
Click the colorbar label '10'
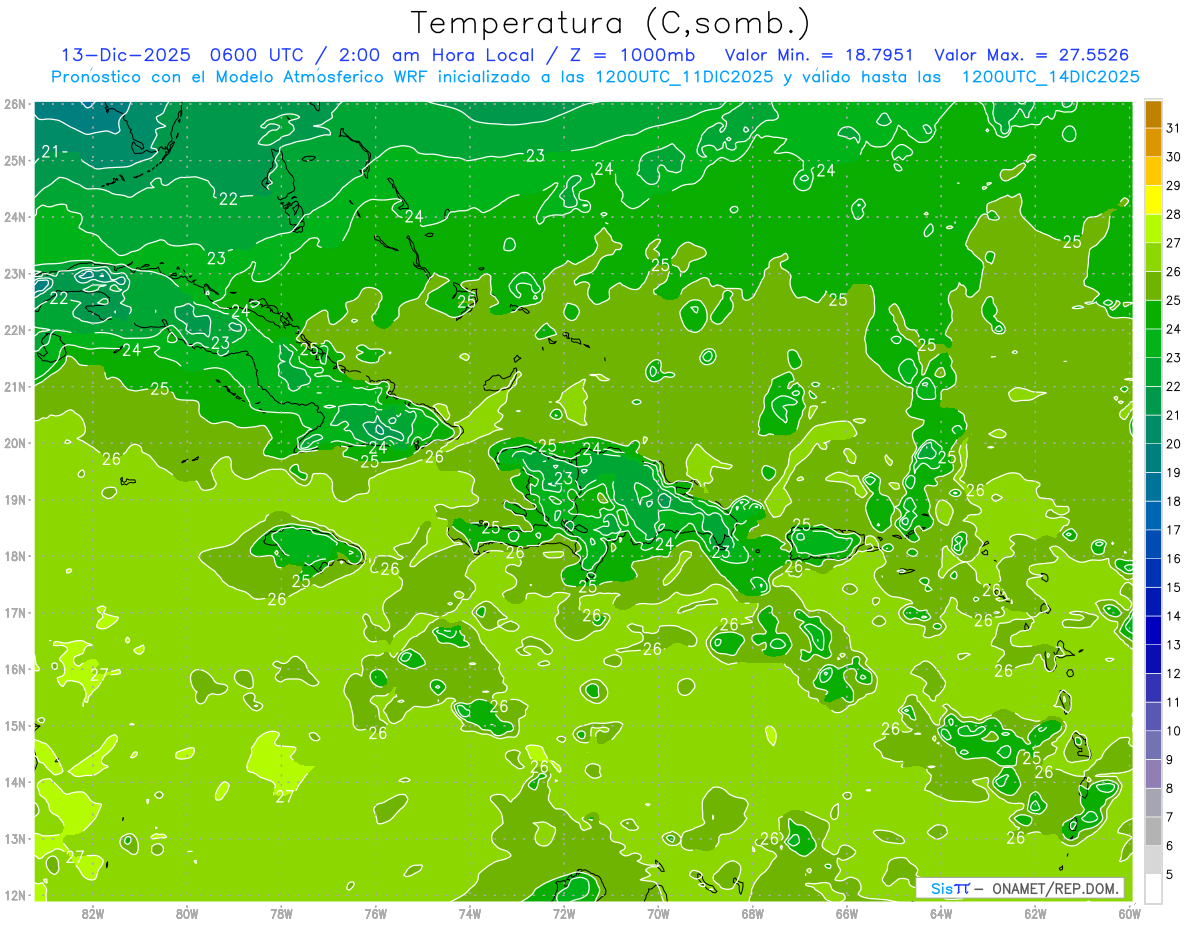click(1174, 730)
